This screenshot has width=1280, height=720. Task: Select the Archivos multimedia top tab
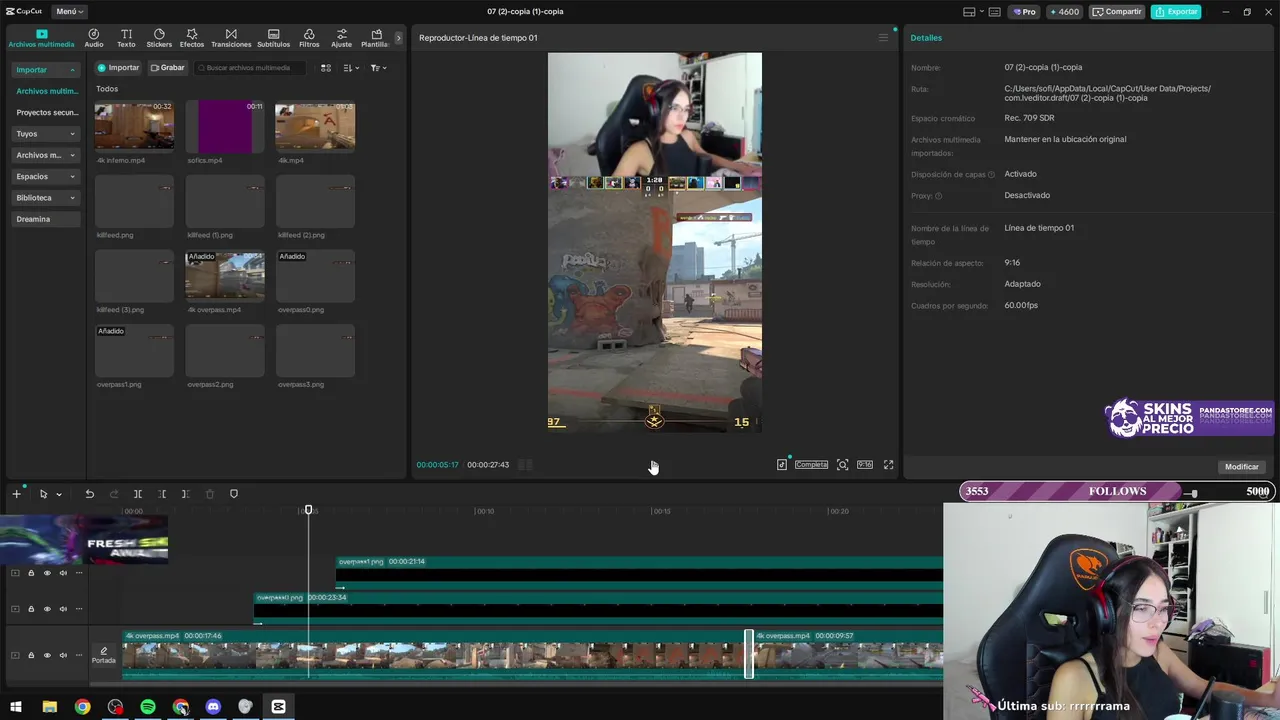(x=41, y=38)
